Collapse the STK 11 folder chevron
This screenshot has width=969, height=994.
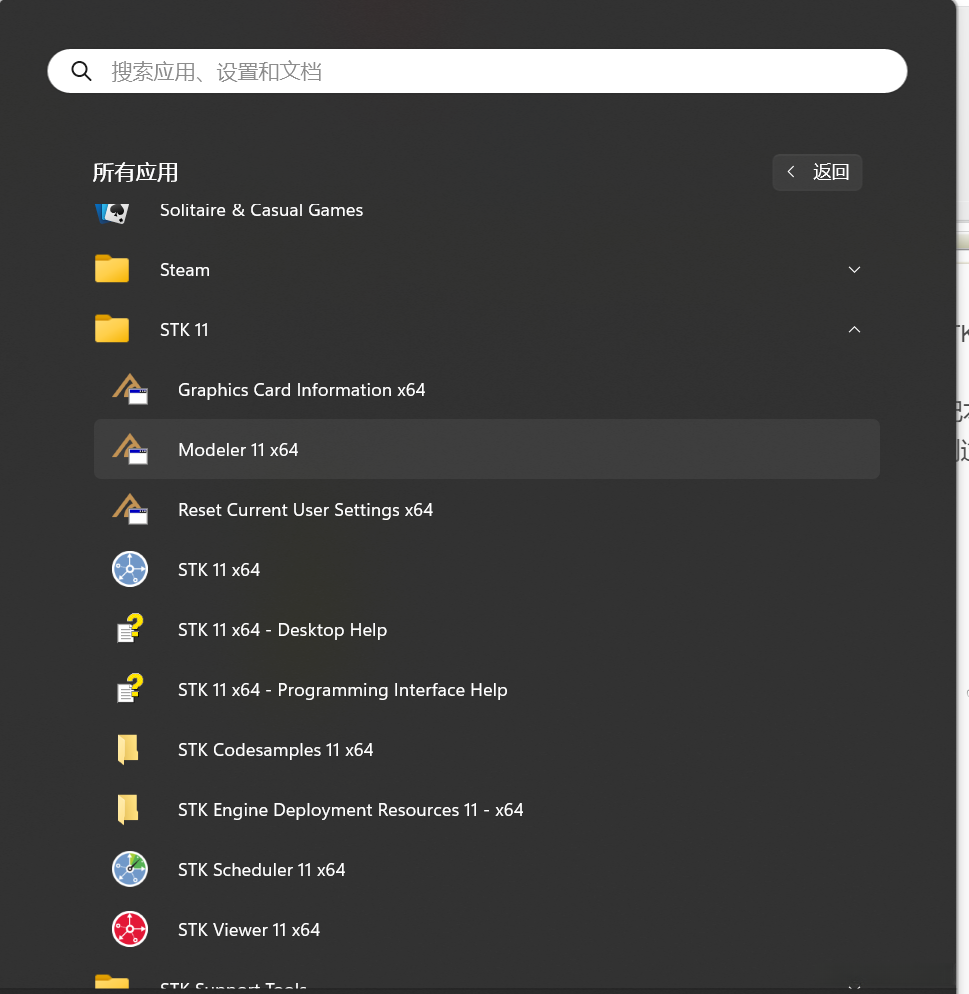pos(854,330)
